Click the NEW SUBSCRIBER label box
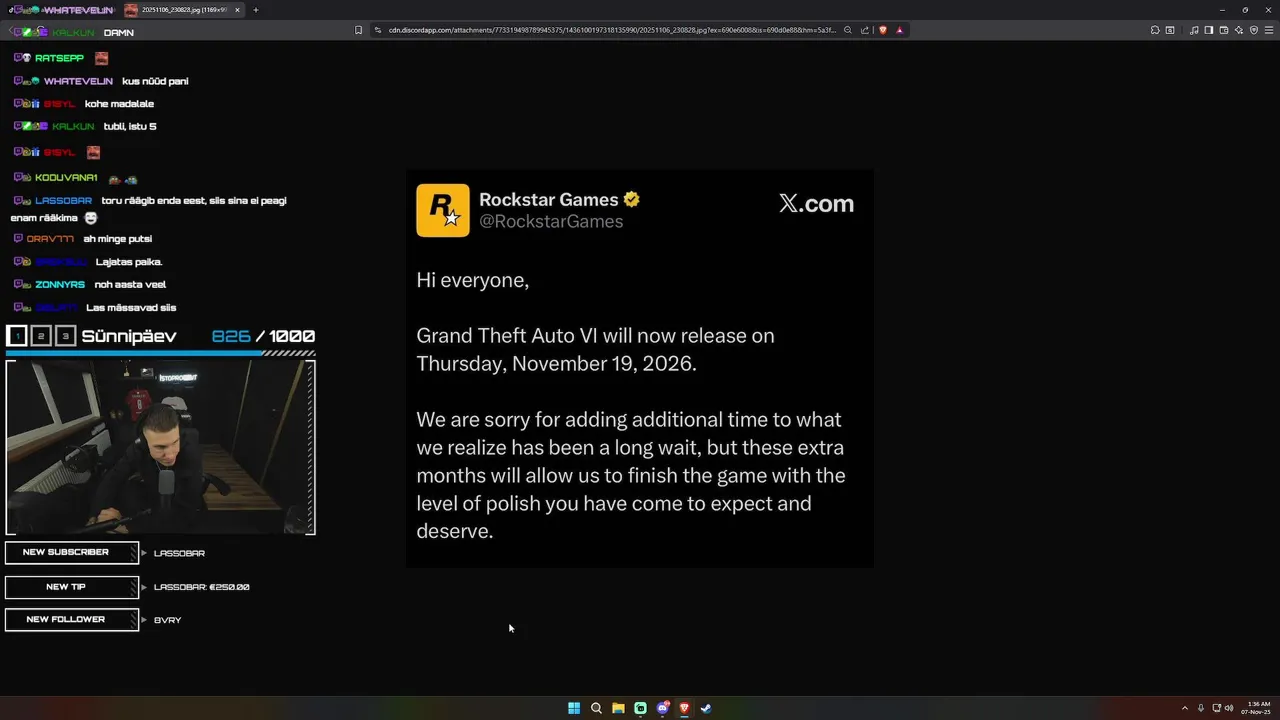Viewport: 1280px width, 720px height. 71,552
